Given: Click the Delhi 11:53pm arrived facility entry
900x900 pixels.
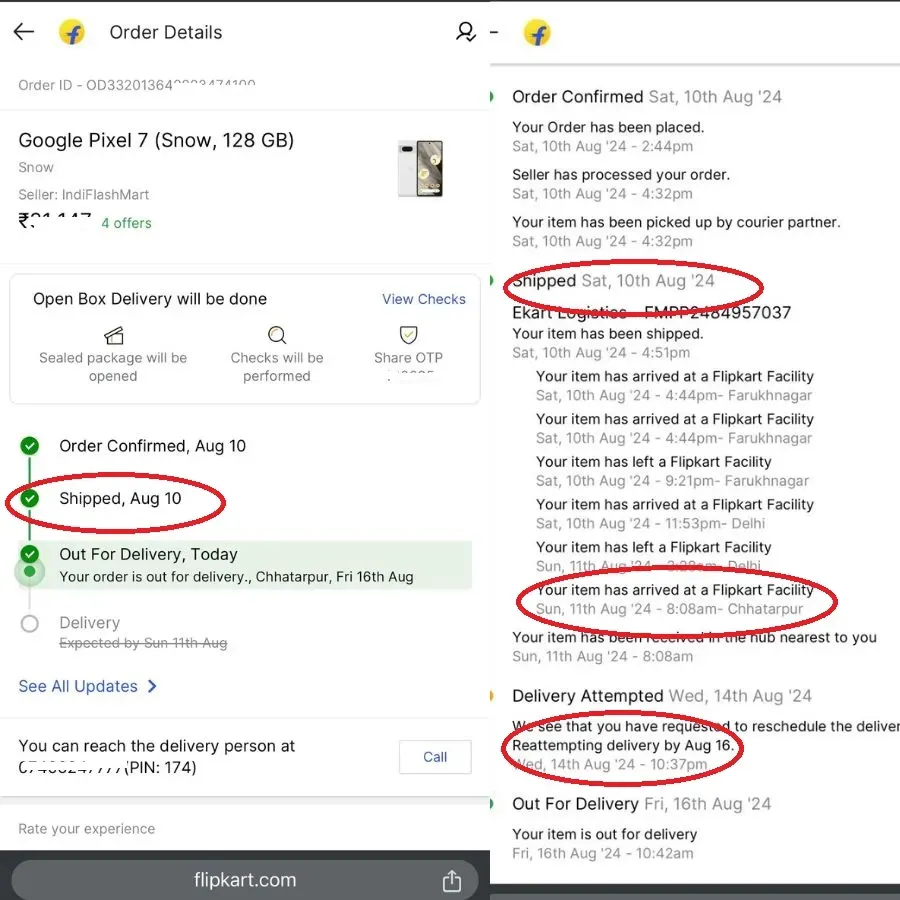Looking at the screenshot, I should tap(675, 514).
